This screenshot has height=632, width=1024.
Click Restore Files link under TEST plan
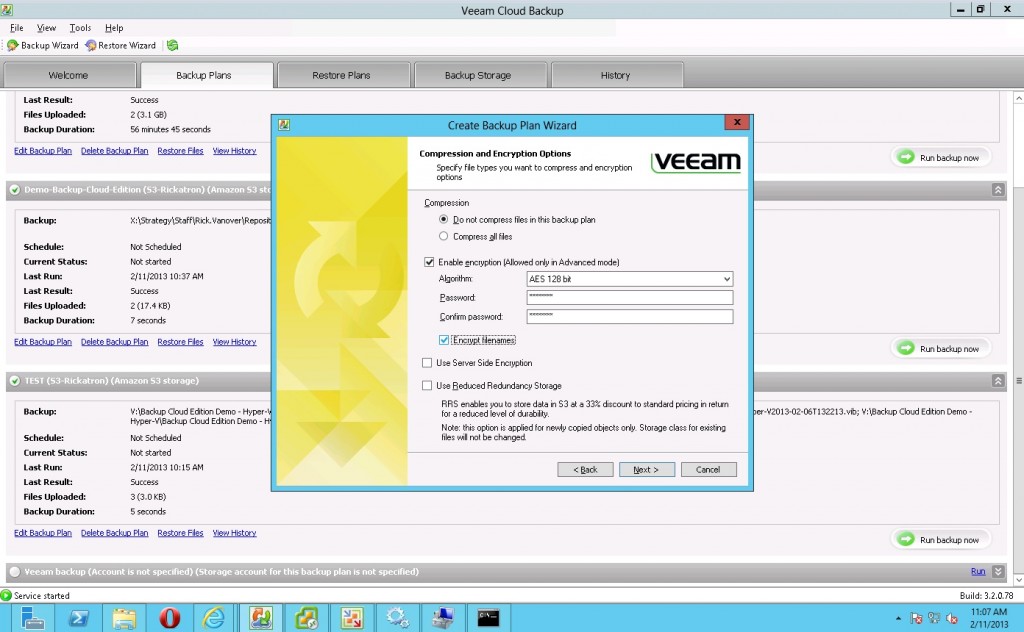tap(180, 533)
